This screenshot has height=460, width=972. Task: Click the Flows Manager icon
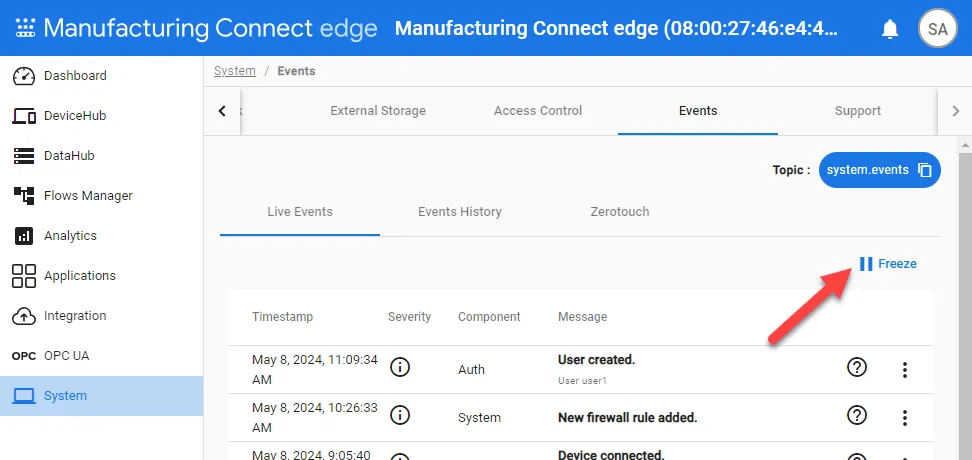pos(24,196)
